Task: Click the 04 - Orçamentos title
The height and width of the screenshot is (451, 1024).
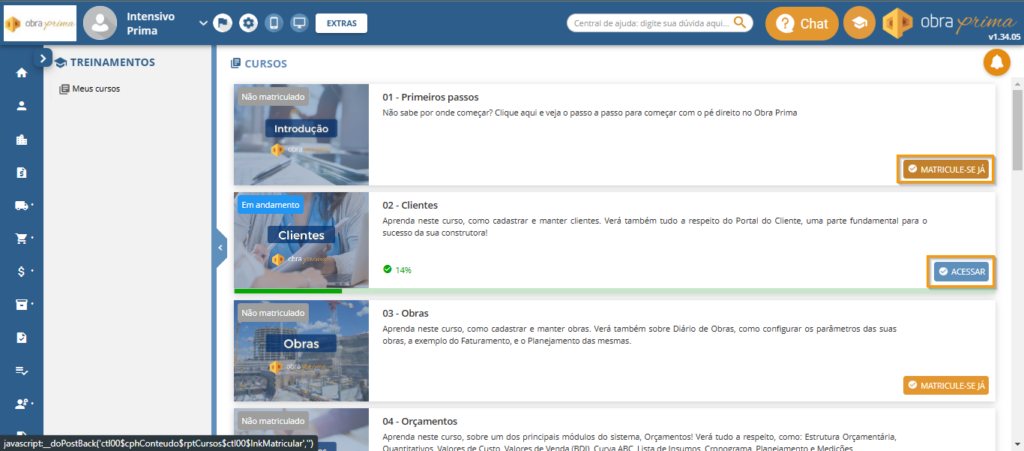Action: (x=420, y=421)
